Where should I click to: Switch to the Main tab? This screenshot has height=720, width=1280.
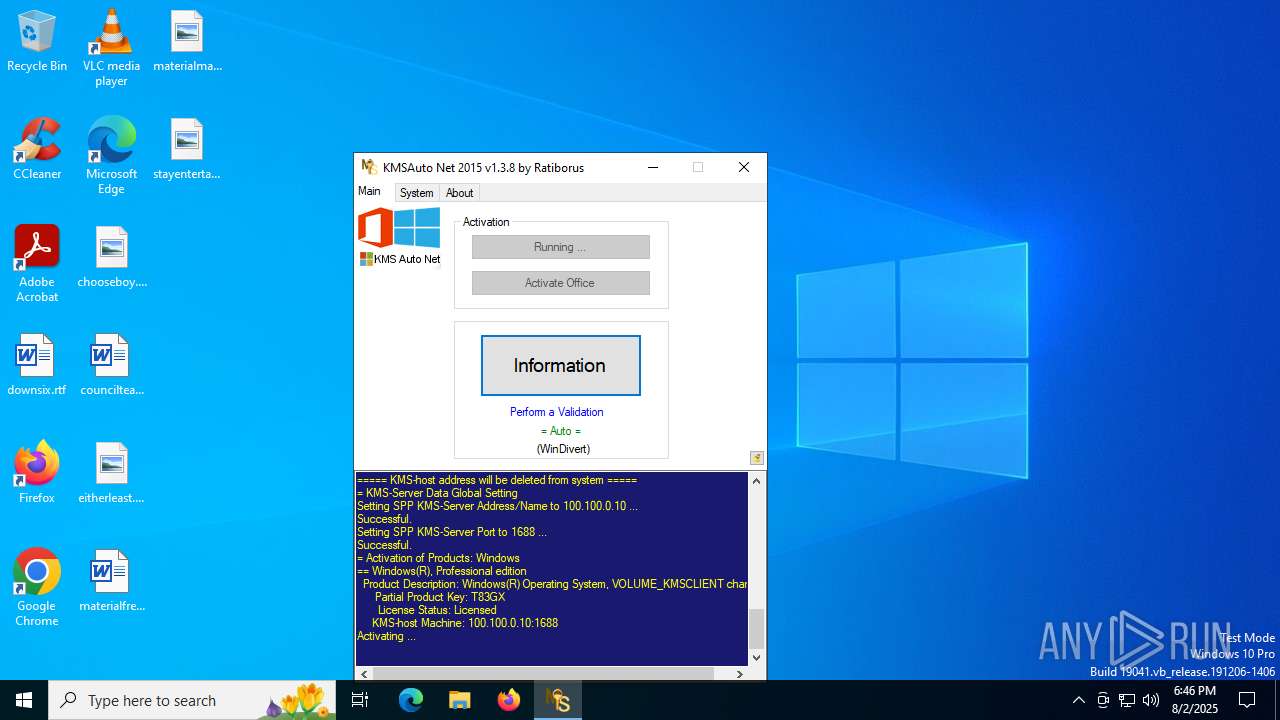click(369, 191)
